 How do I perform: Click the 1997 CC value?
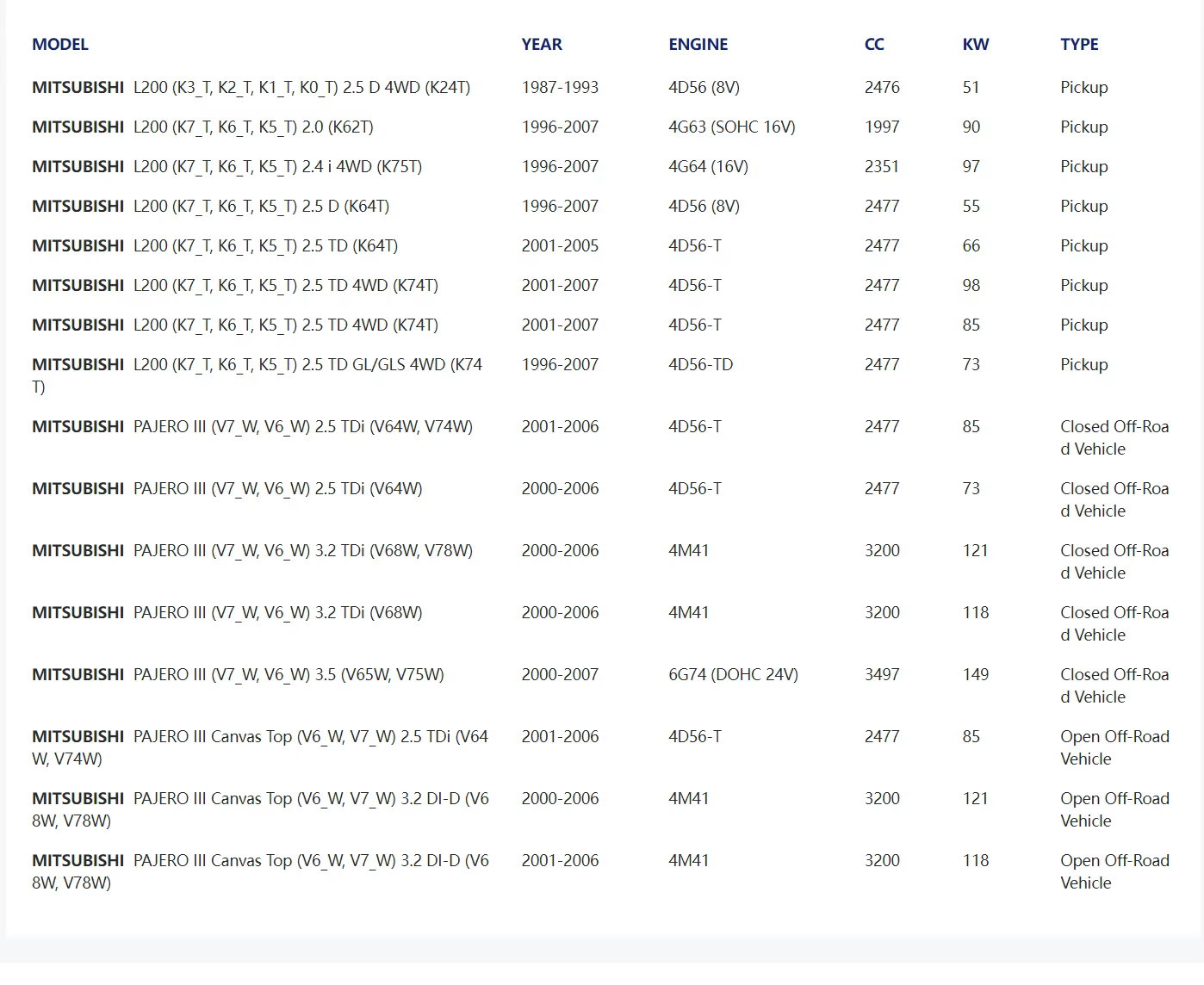pos(882,127)
